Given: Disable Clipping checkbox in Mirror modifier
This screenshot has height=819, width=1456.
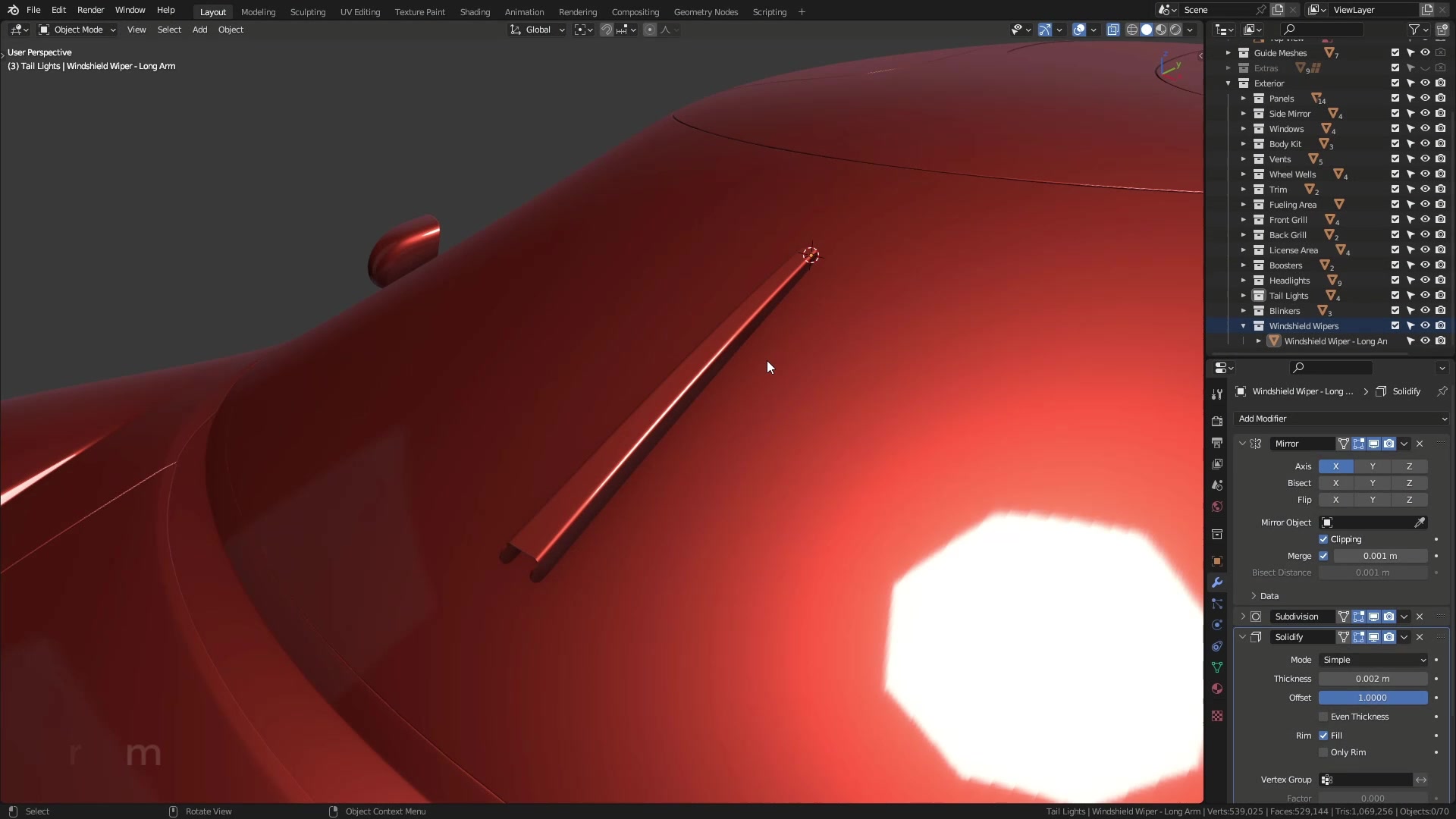Looking at the screenshot, I should (x=1323, y=539).
